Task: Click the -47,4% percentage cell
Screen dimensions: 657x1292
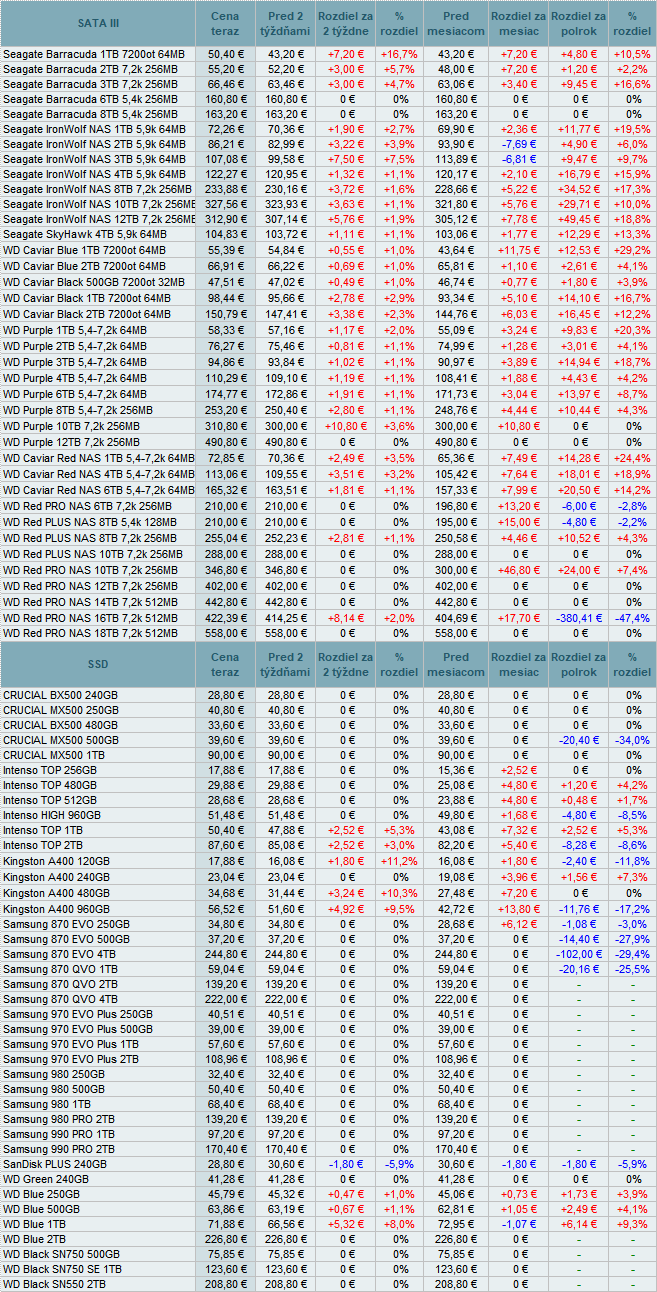Action: click(x=632, y=618)
